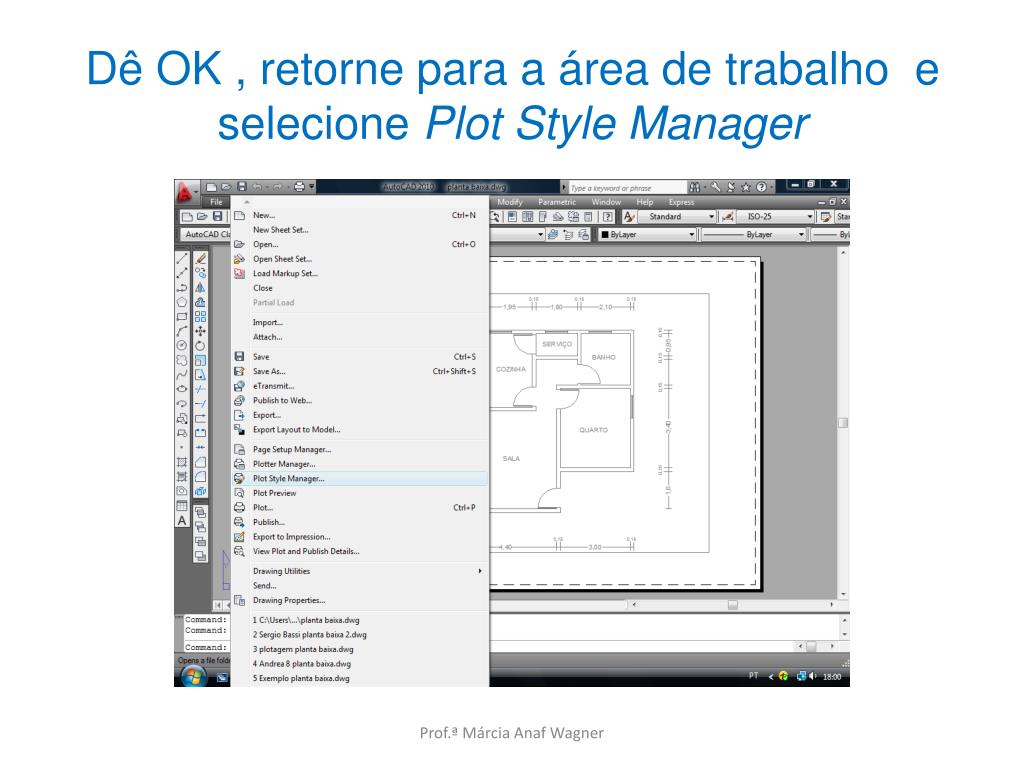Click the Windows Start orb
This screenshot has height=768, width=1024.
193,677
